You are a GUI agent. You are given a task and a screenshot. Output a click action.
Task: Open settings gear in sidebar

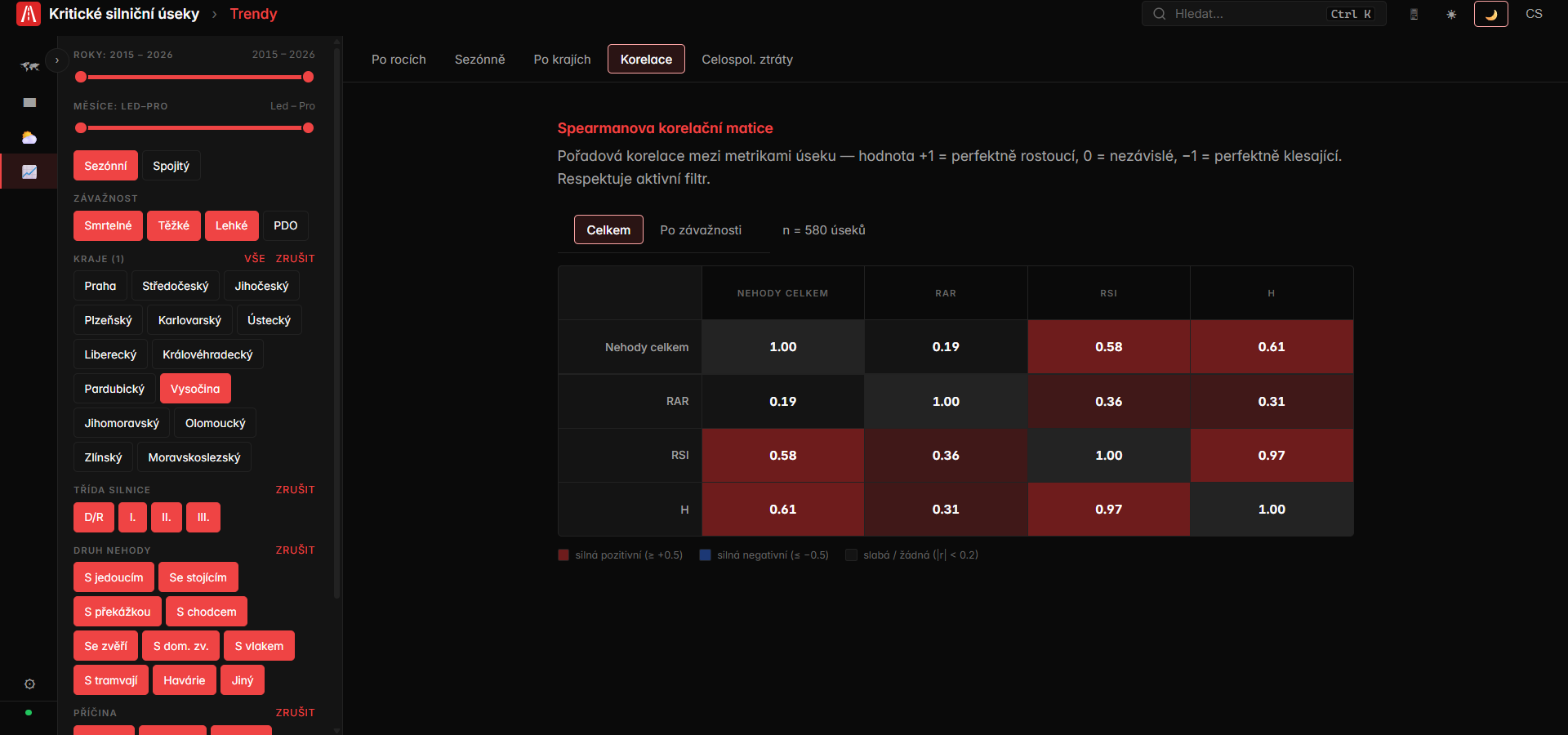pos(29,684)
